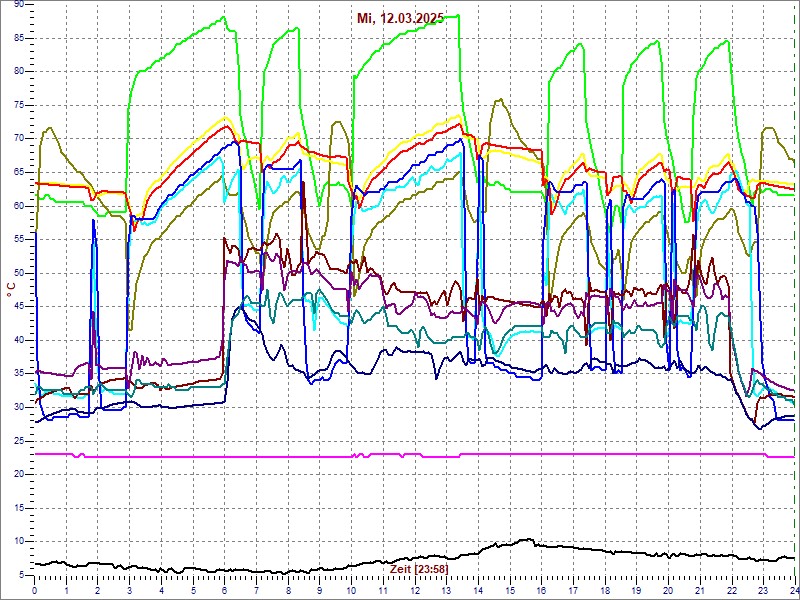The height and width of the screenshot is (600, 800).
Task: Select the 55 value on the temperature axis
Action: click(18, 239)
